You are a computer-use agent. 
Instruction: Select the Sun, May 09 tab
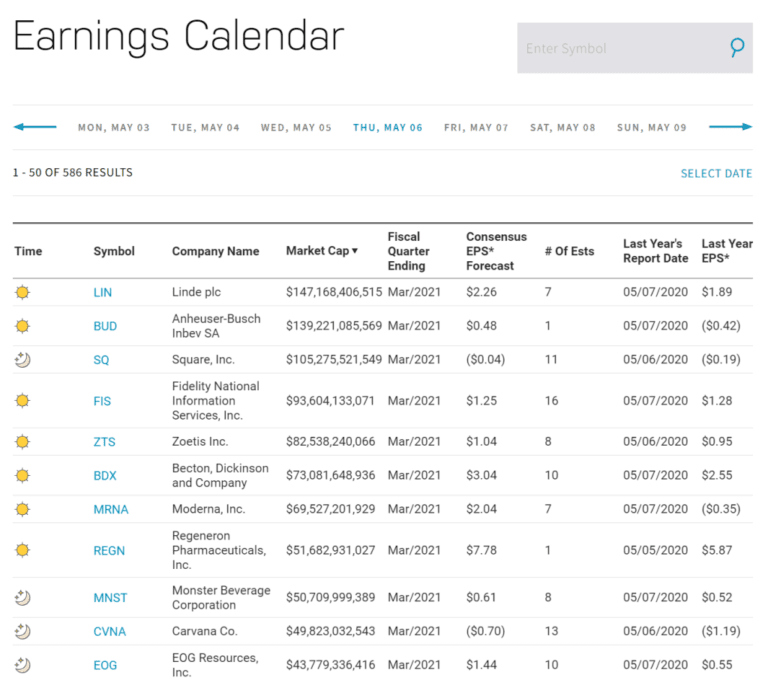(x=651, y=128)
